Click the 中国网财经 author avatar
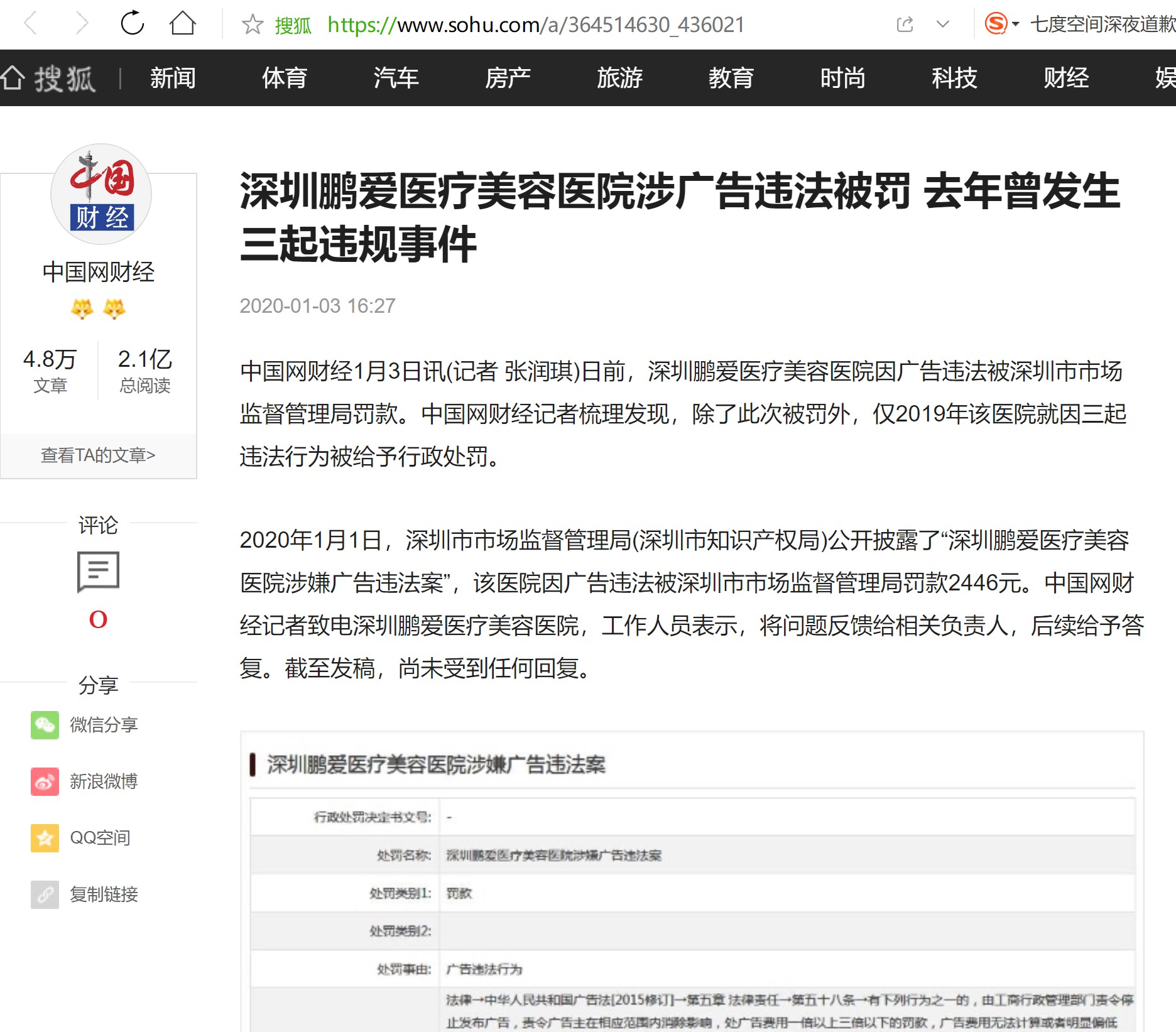The image size is (1176, 1032). click(x=101, y=194)
